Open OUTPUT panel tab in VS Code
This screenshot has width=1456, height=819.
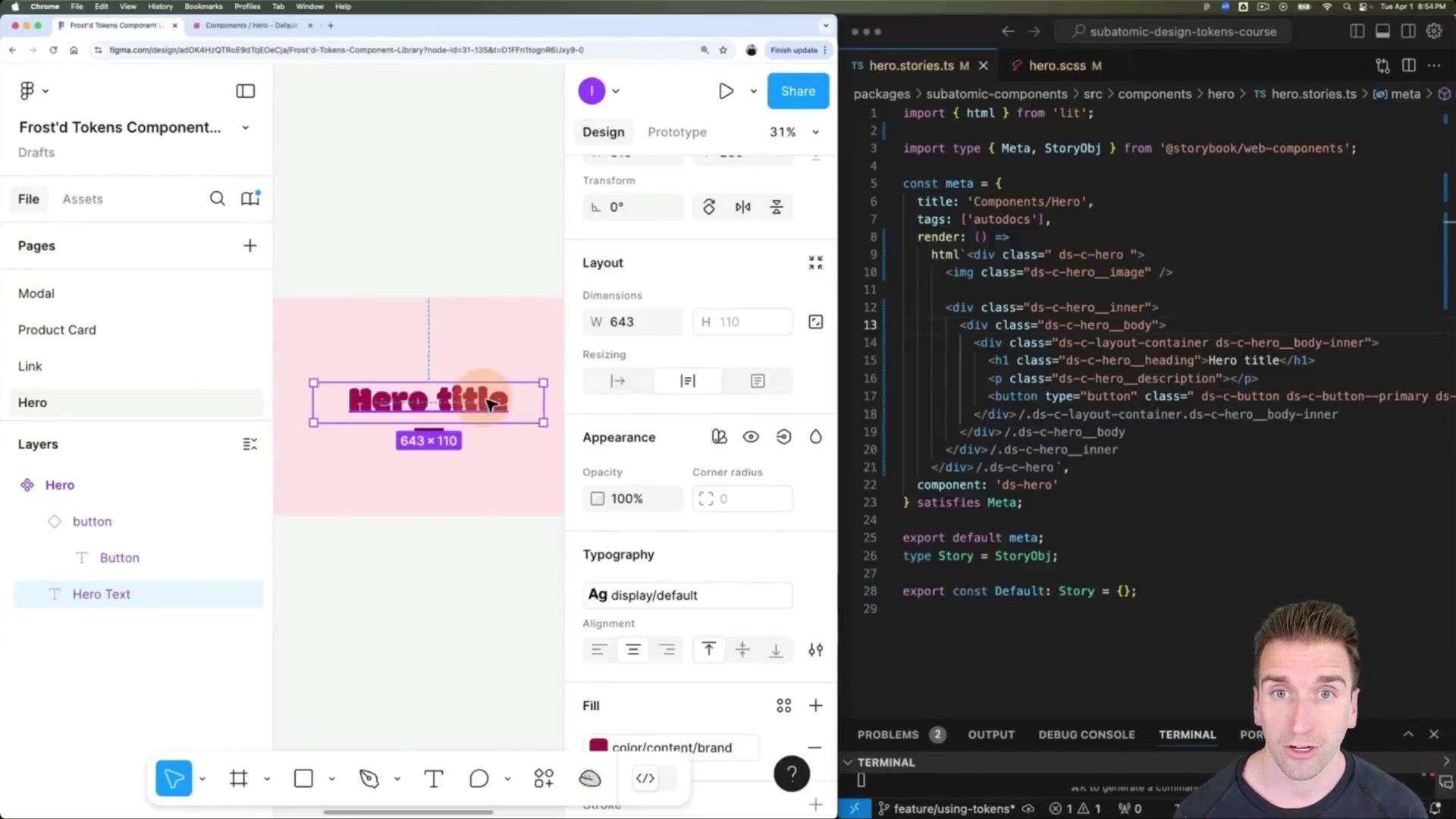tap(991, 735)
